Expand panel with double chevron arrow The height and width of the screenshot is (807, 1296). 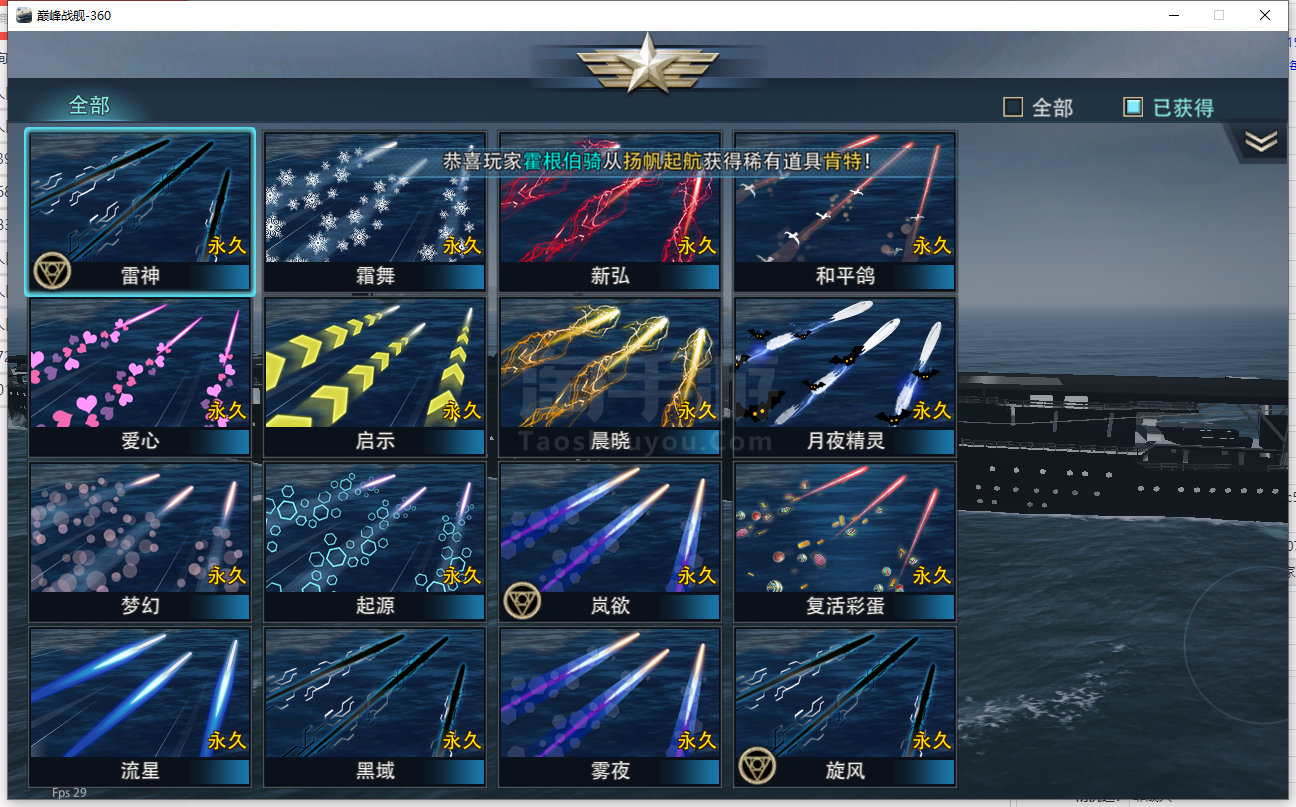[1261, 142]
